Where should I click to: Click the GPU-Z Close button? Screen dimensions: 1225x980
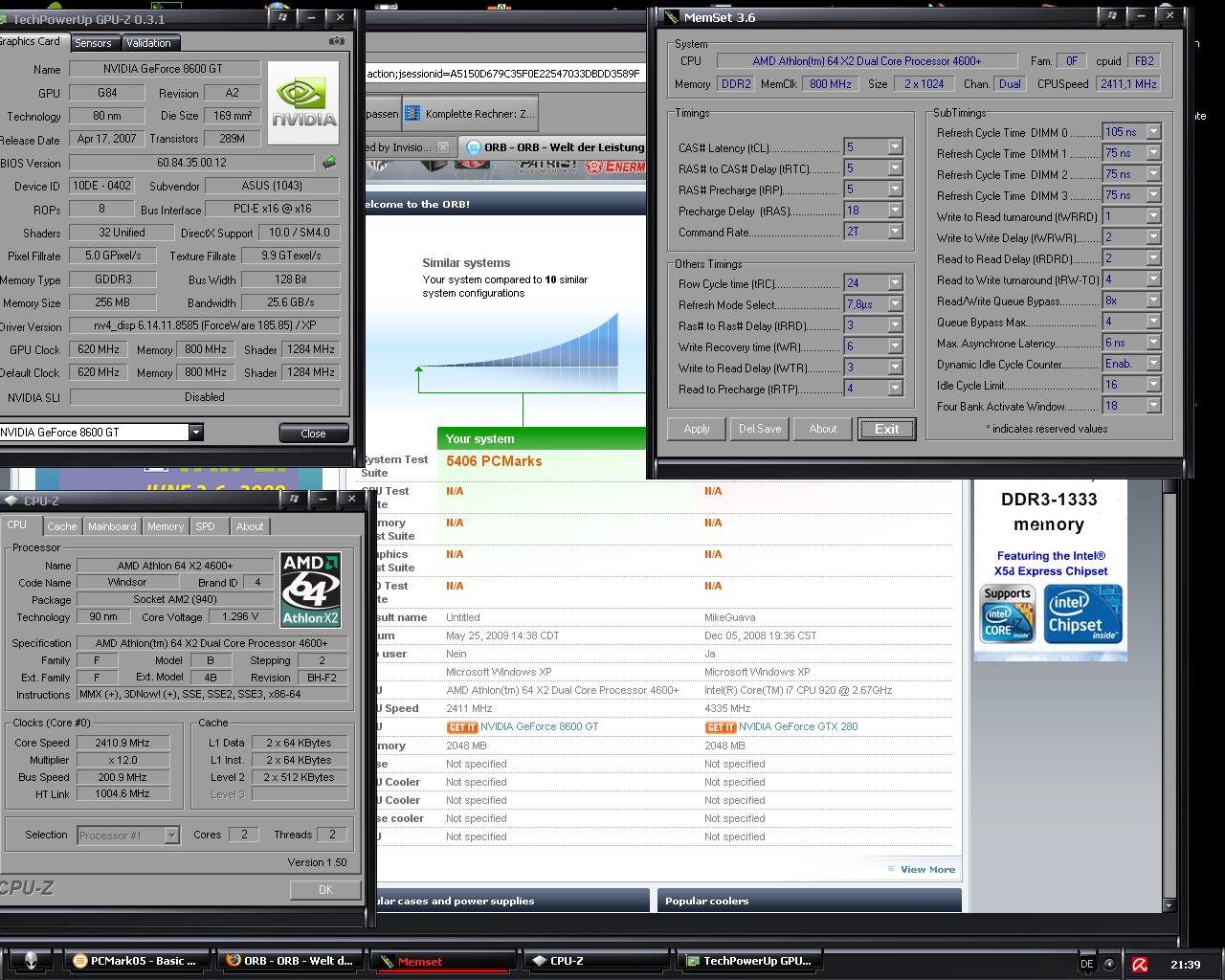click(x=313, y=434)
